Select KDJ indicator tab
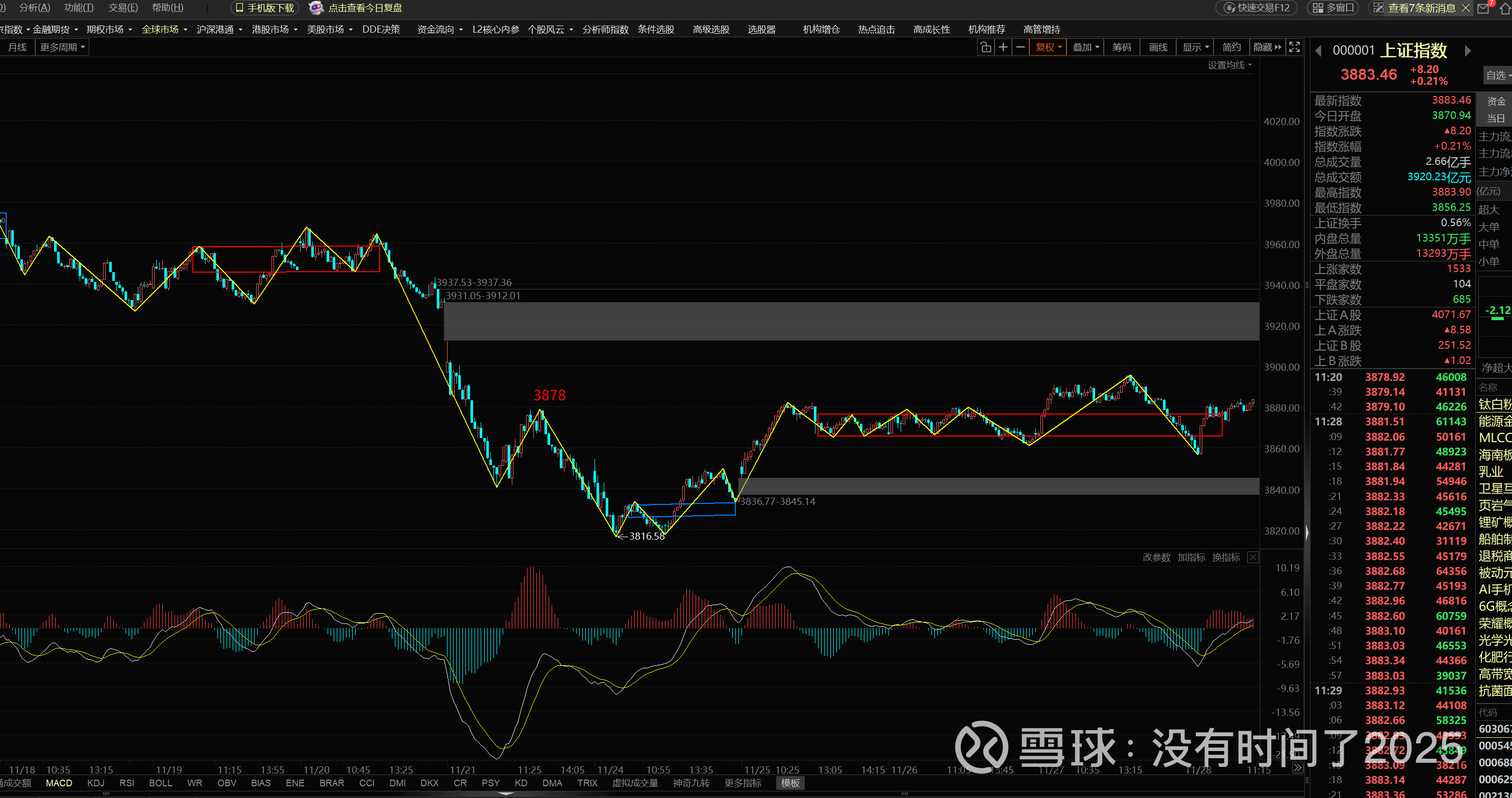The height and width of the screenshot is (798, 1512). click(x=95, y=783)
